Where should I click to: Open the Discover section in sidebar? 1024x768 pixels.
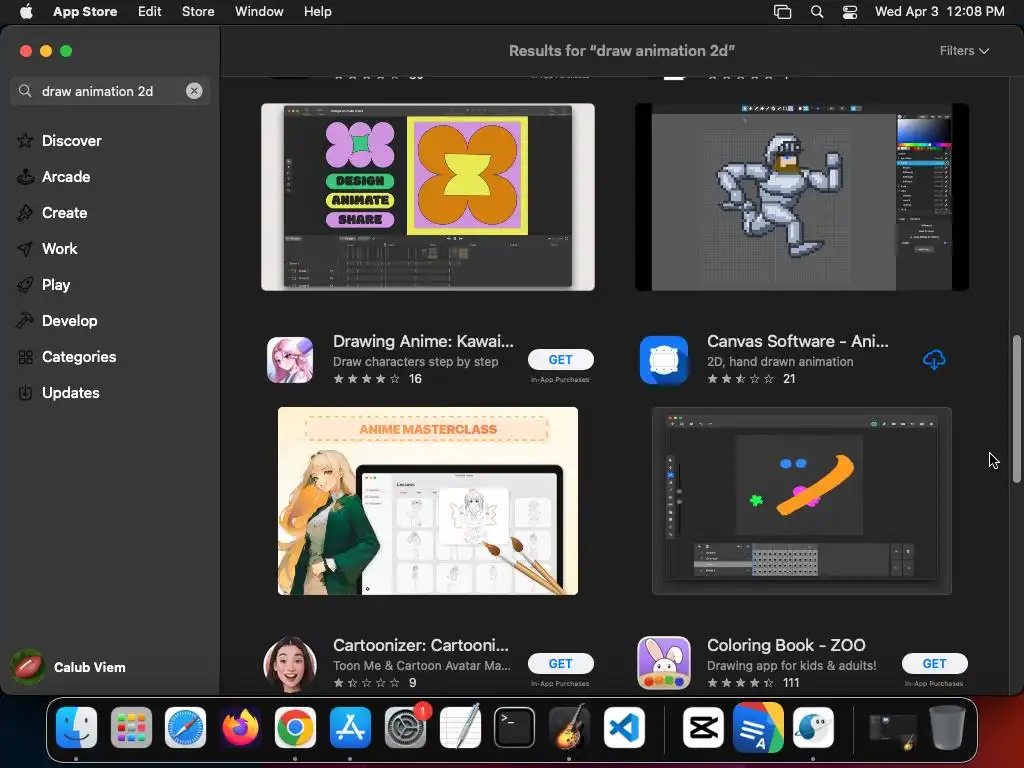tap(72, 140)
